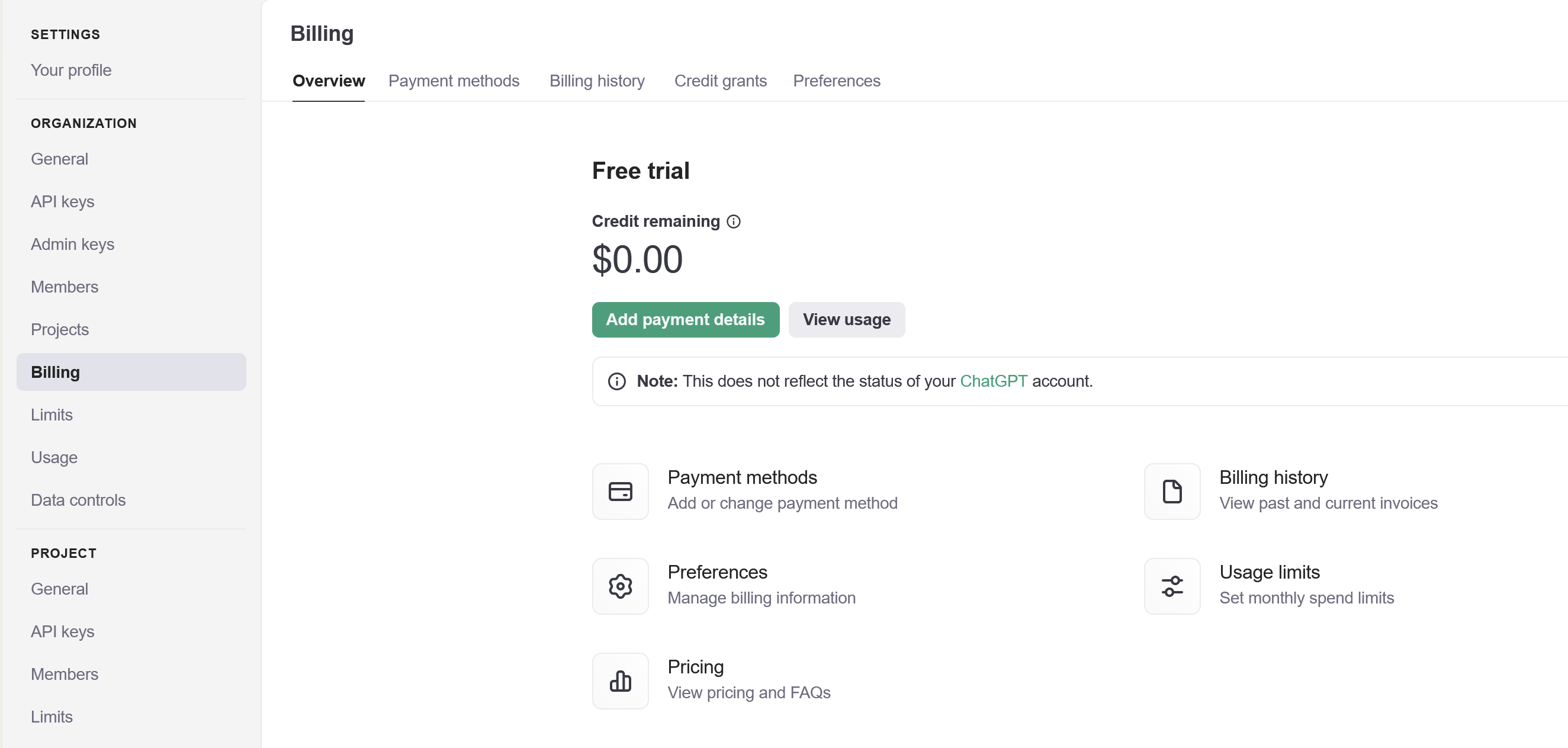Viewport: 1568px width, 748px height.
Task: Click the View usage button
Action: click(x=847, y=320)
